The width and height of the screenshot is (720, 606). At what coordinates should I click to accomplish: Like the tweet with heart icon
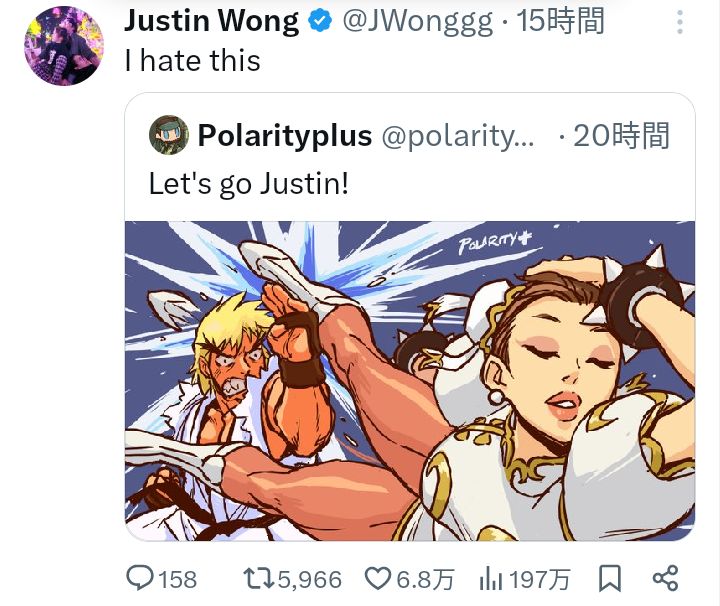click(378, 578)
